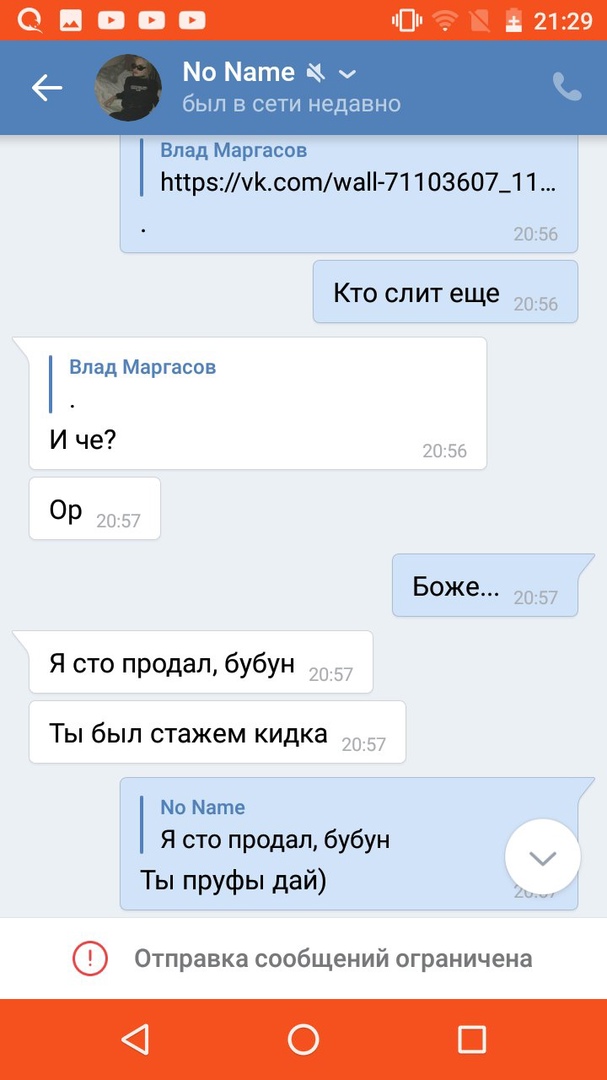
Task: Tap the battery icon in status bar
Action: pyautogui.click(x=514, y=20)
